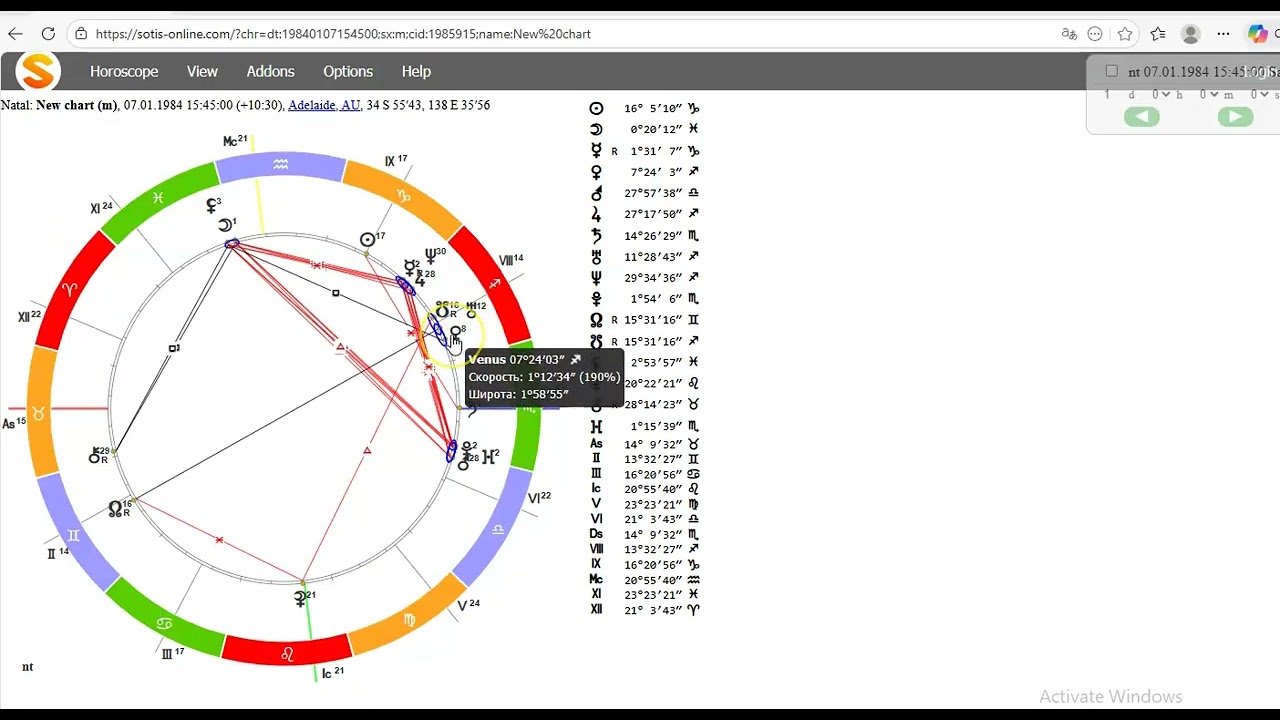Select the Moon glyph in planet list
Image resolution: width=1280 pixels, height=720 pixels.
tap(596, 130)
